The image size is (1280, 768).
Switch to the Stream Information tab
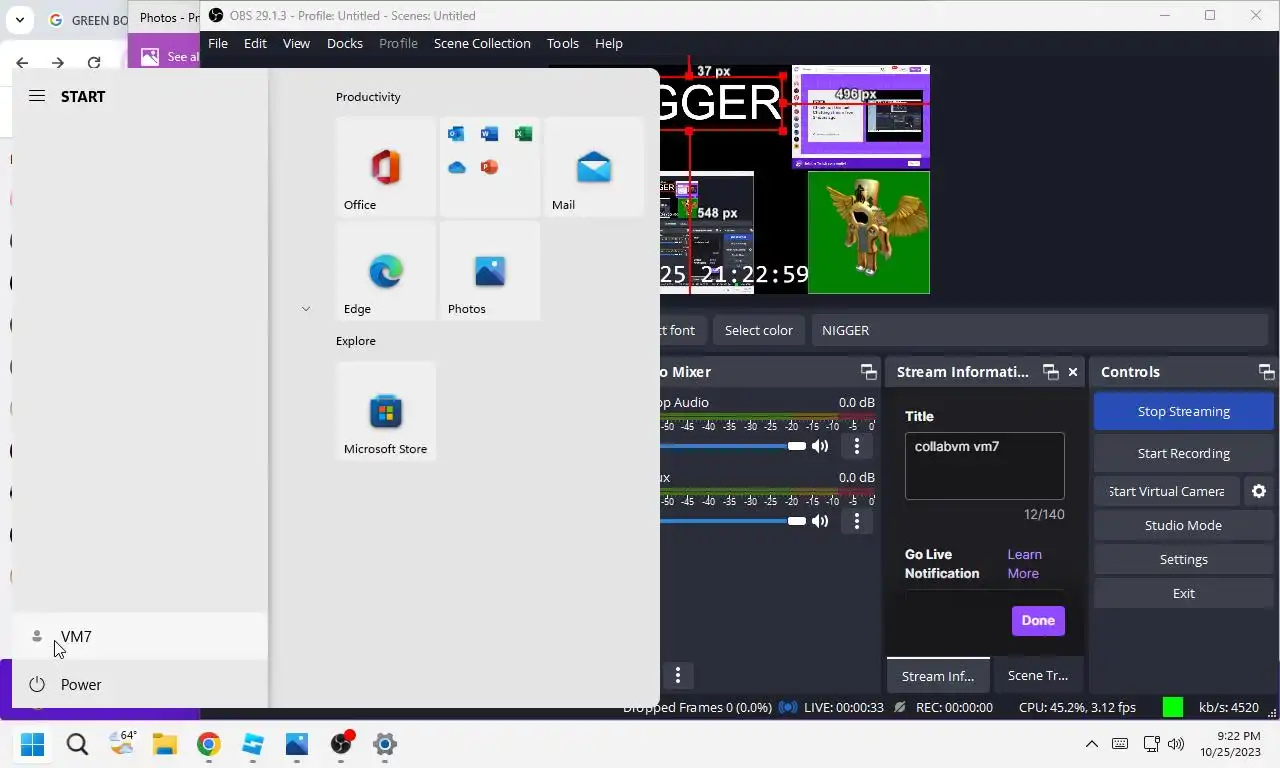(x=938, y=675)
